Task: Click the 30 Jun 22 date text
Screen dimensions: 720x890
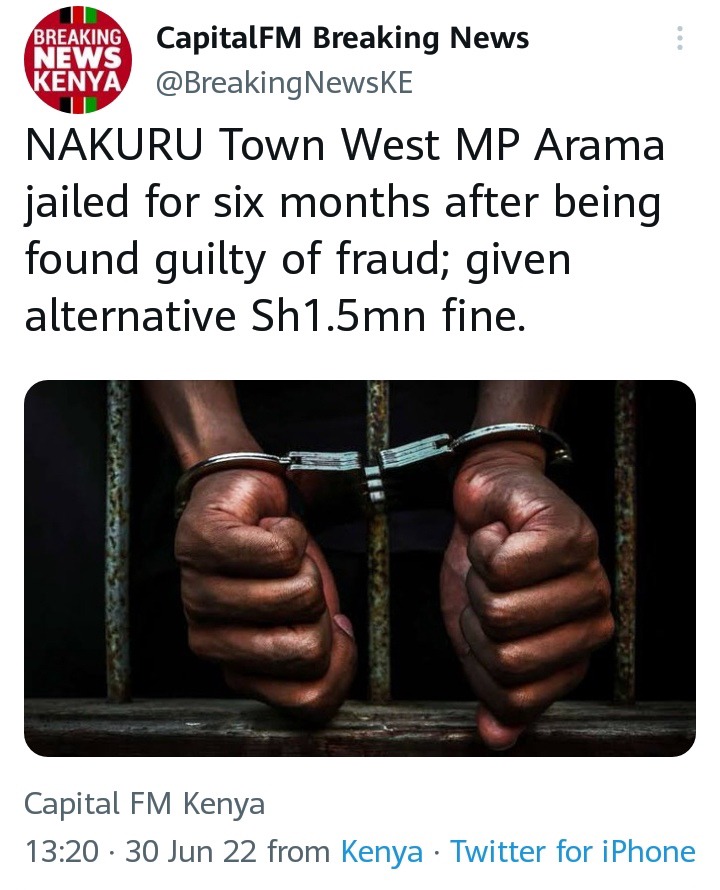Action: [x=191, y=851]
